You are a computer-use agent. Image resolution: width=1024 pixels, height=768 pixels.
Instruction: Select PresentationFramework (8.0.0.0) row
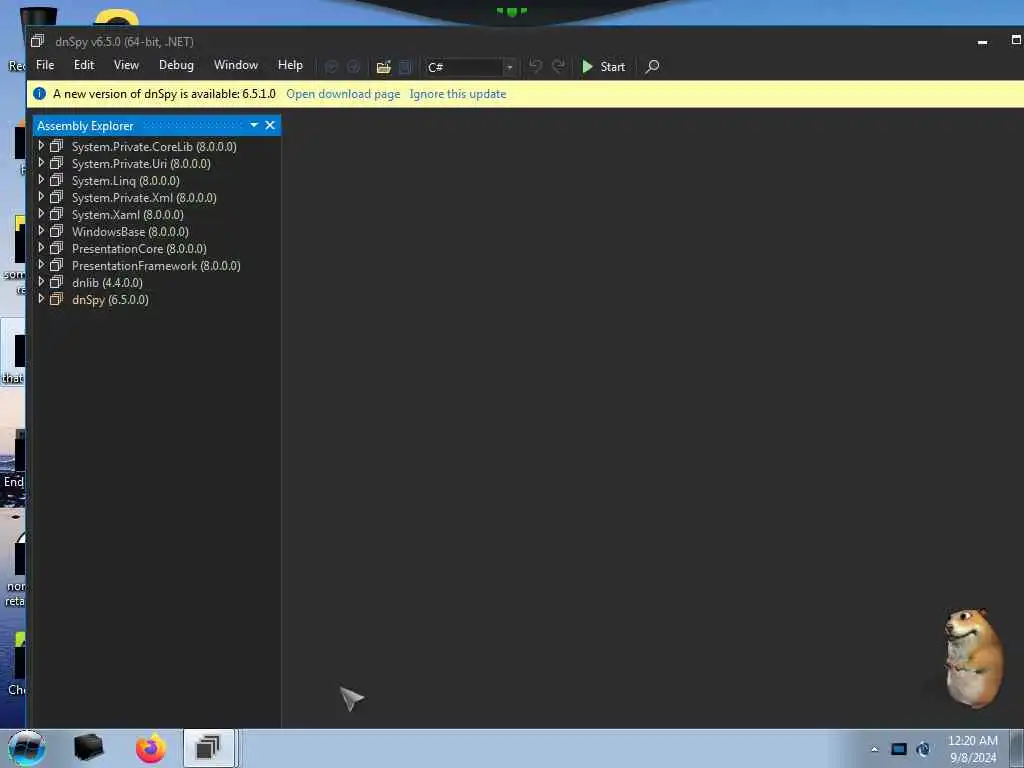pyautogui.click(x=157, y=266)
